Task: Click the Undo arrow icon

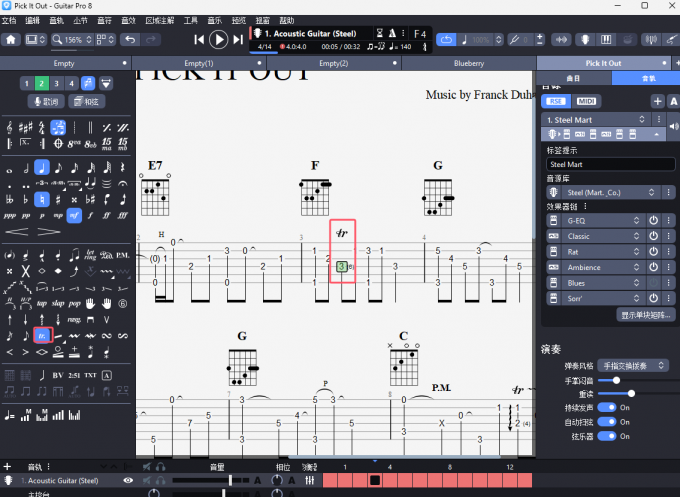Action: [x=129, y=40]
